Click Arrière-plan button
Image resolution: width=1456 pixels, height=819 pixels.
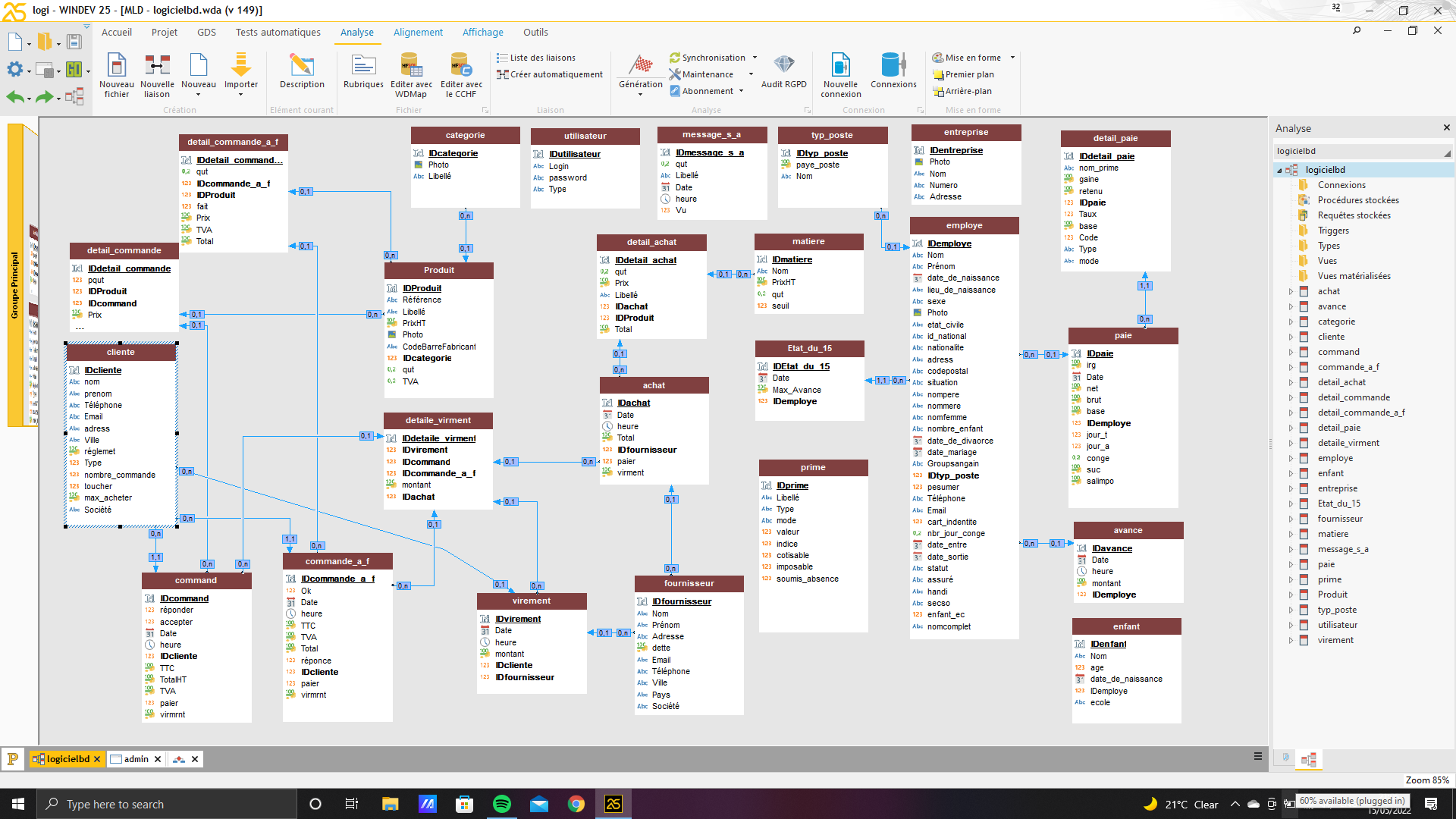pyautogui.click(x=962, y=91)
